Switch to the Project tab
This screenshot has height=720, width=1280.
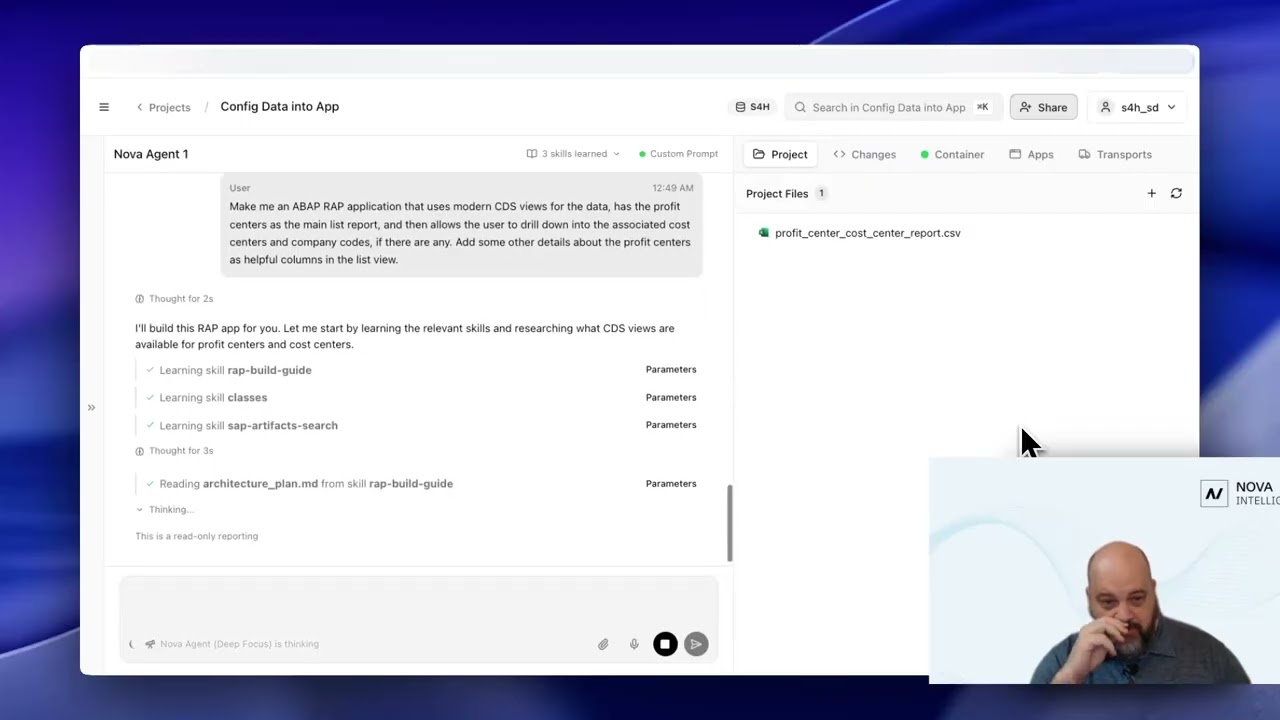(780, 154)
